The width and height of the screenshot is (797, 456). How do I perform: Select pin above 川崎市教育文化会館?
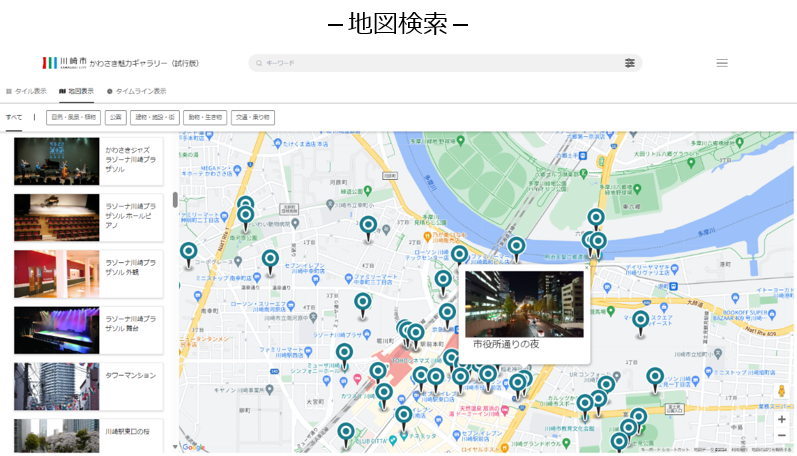pyautogui.click(x=585, y=406)
